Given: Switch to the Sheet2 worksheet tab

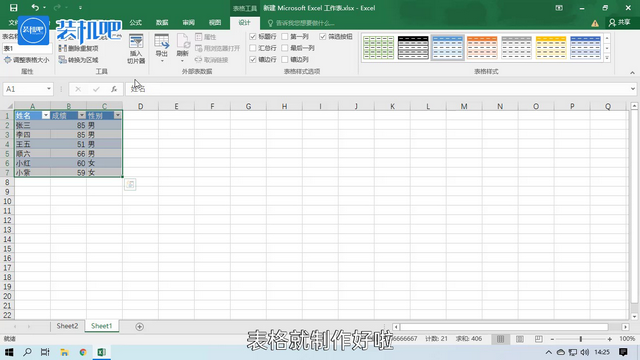Looking at the screenshot, I should [67, 326].
